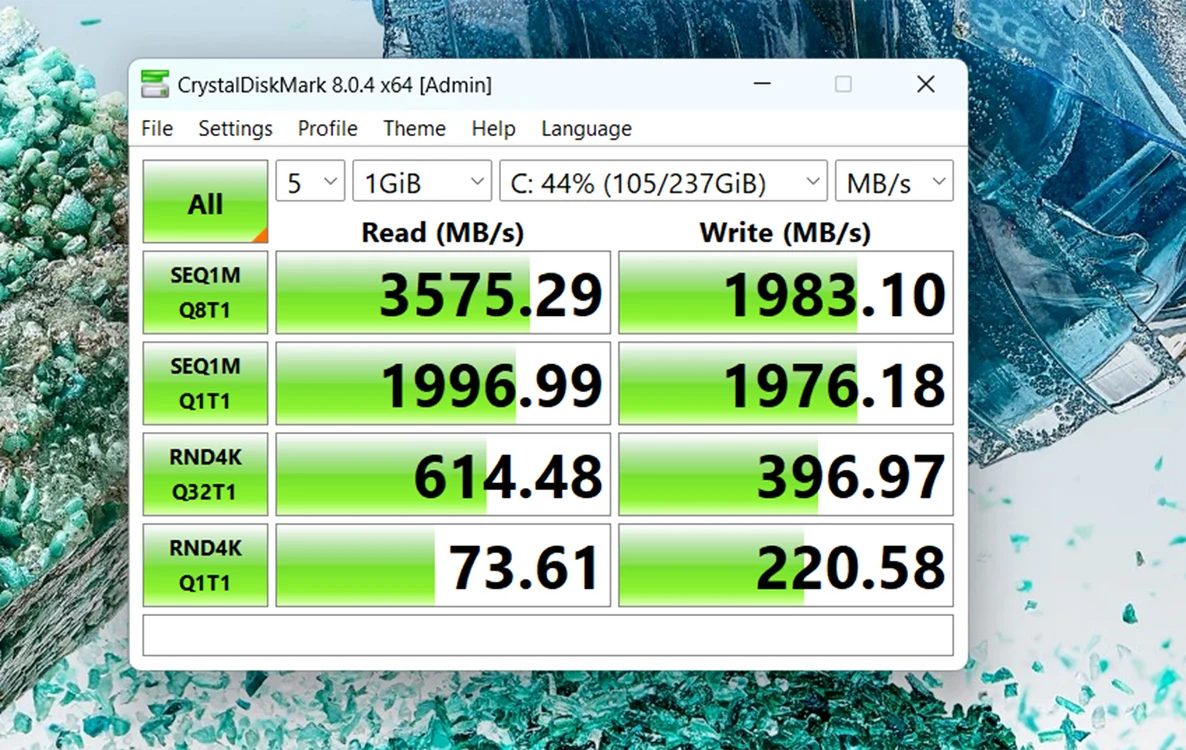Click the 1983.10 write result
Image resolution: width=1186 pixels, height=750 pixels.
pyautogui.click(x=786, y=293)
